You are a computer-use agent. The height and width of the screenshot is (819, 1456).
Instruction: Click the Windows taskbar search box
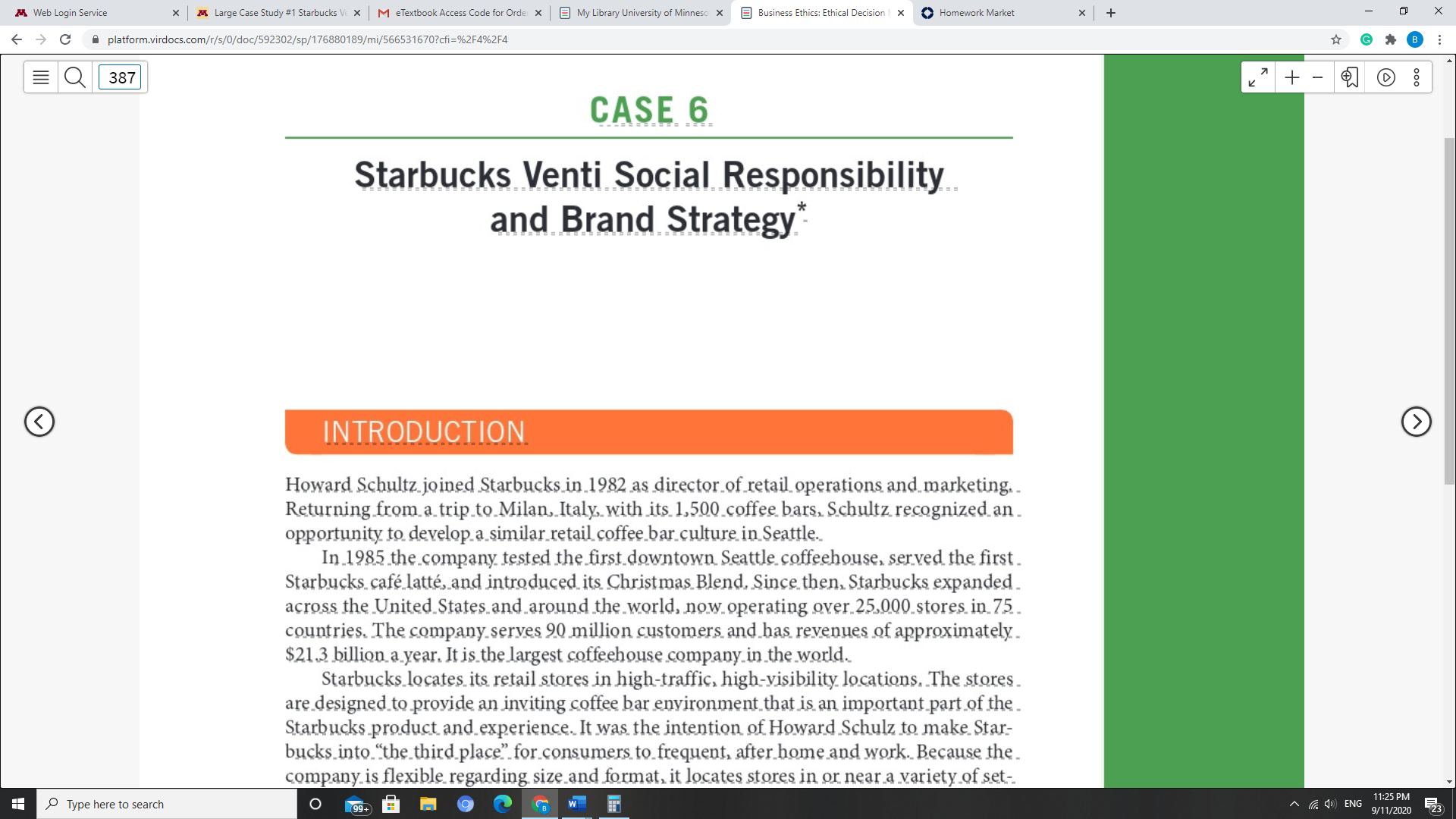tap(167, 804)
